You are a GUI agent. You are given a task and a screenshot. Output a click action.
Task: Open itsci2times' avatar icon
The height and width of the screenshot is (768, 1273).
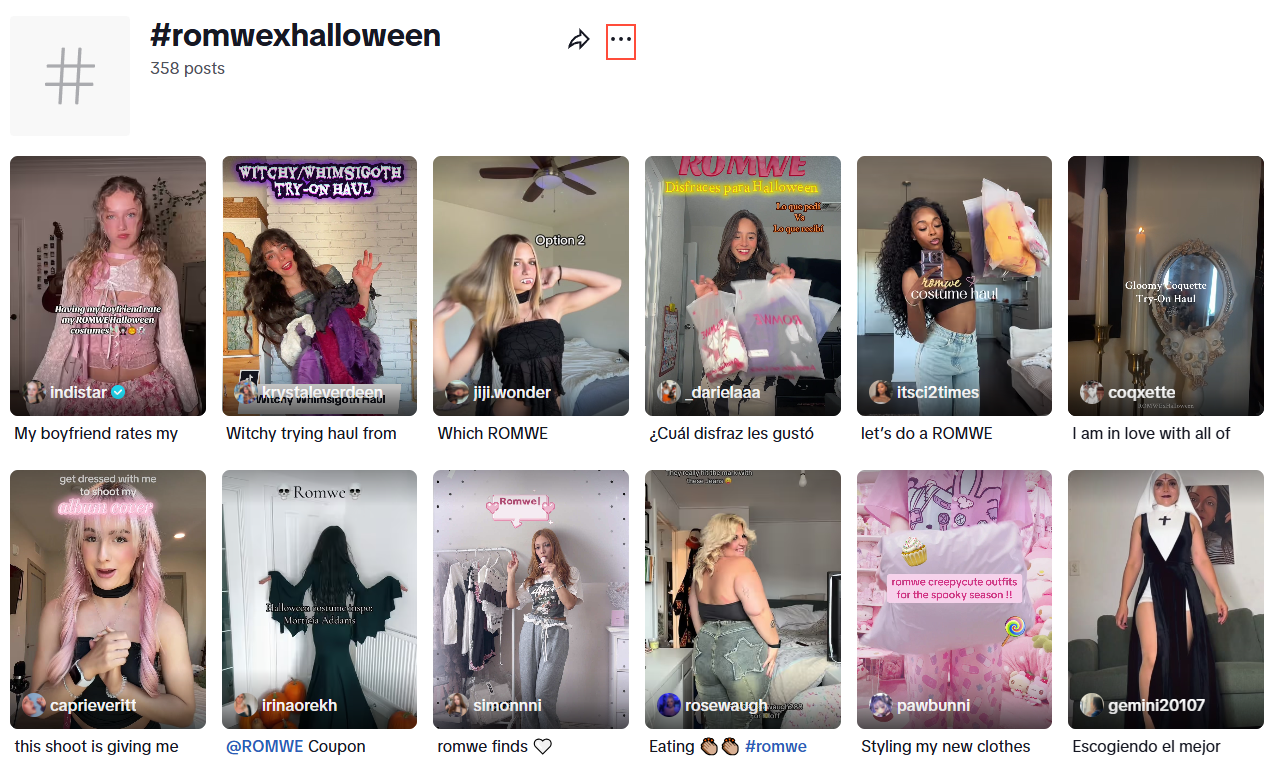pyautogui.click(x=881, y=392)
